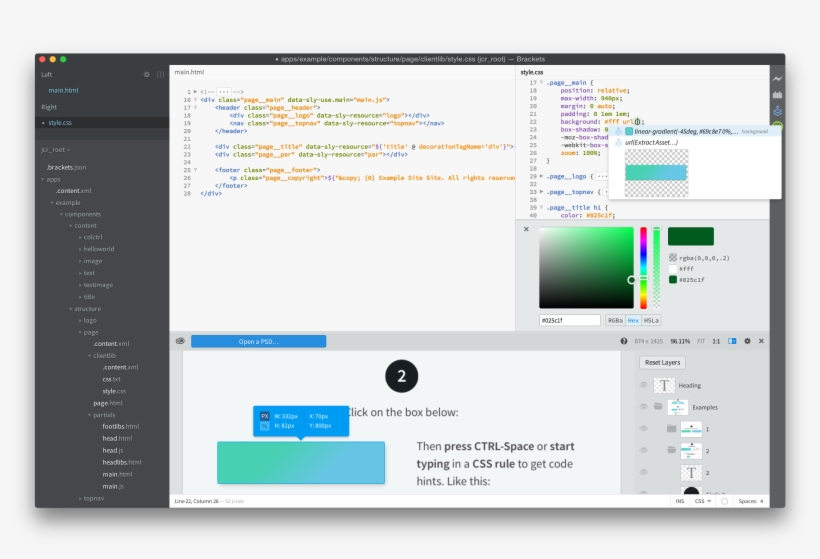Select the #025c1f color swatch

pos(673,279)
